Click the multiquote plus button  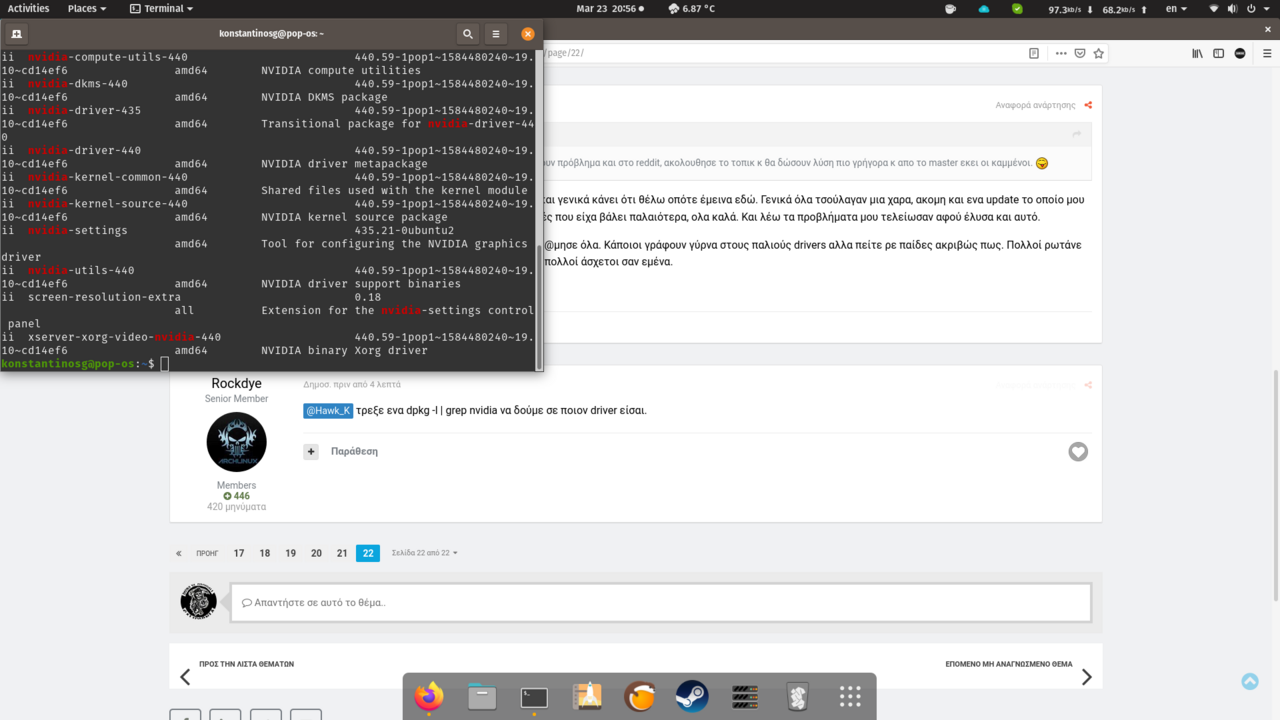pos(311,452)
